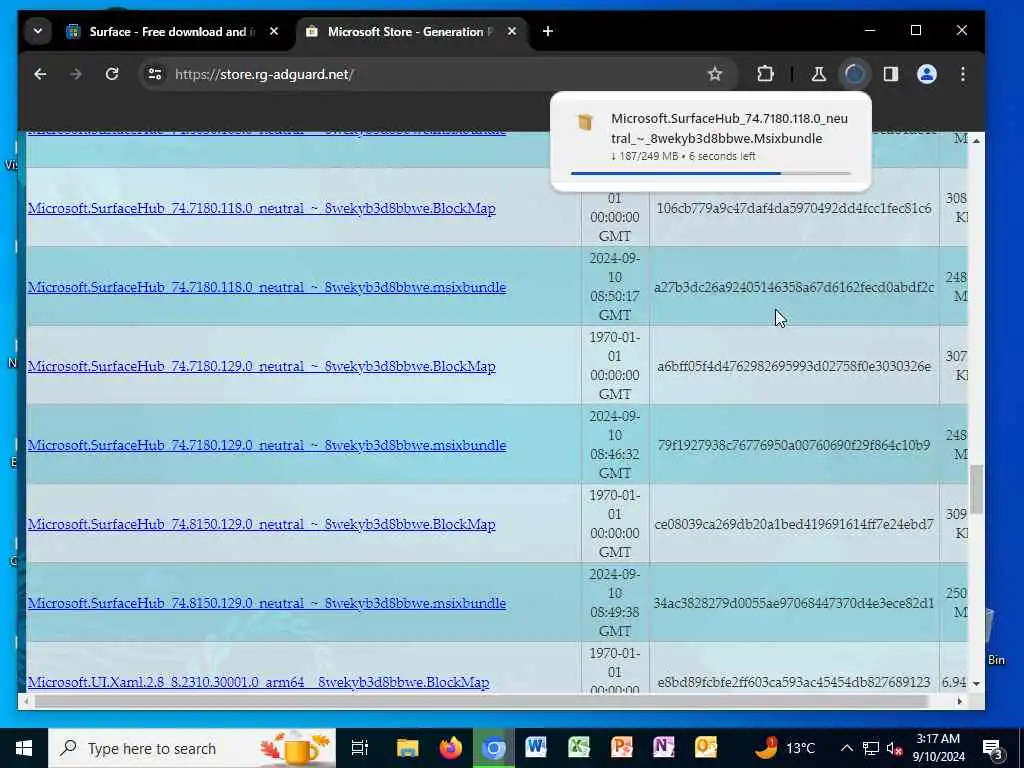
Task: Click the date cell 2024-09-10 08:49:38 GMT
Action: pos(615,603)
